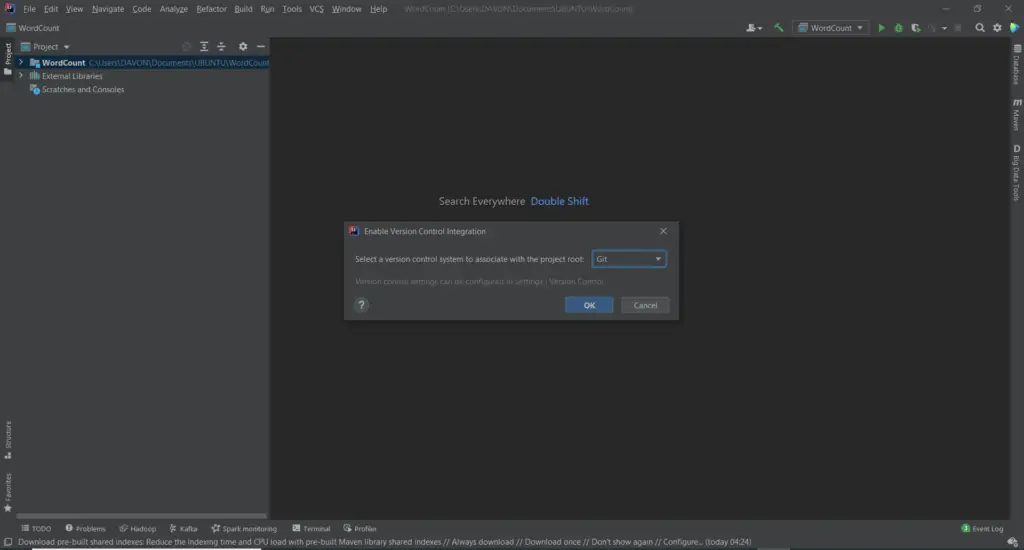Screen dimensions: 1024x550
Task: Hide the Project tool window
Action: [261, 46]
